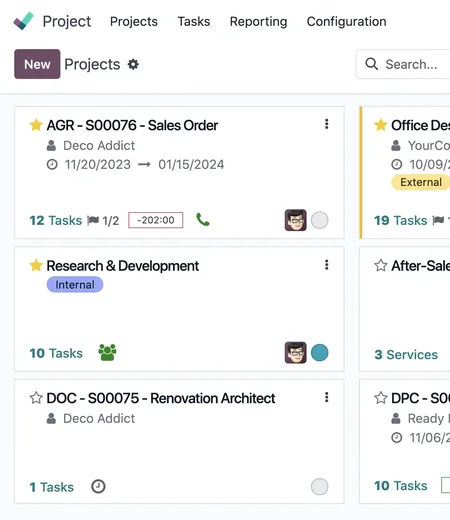Open the AGR - S00076 card options menu

[x=327, y=124]
